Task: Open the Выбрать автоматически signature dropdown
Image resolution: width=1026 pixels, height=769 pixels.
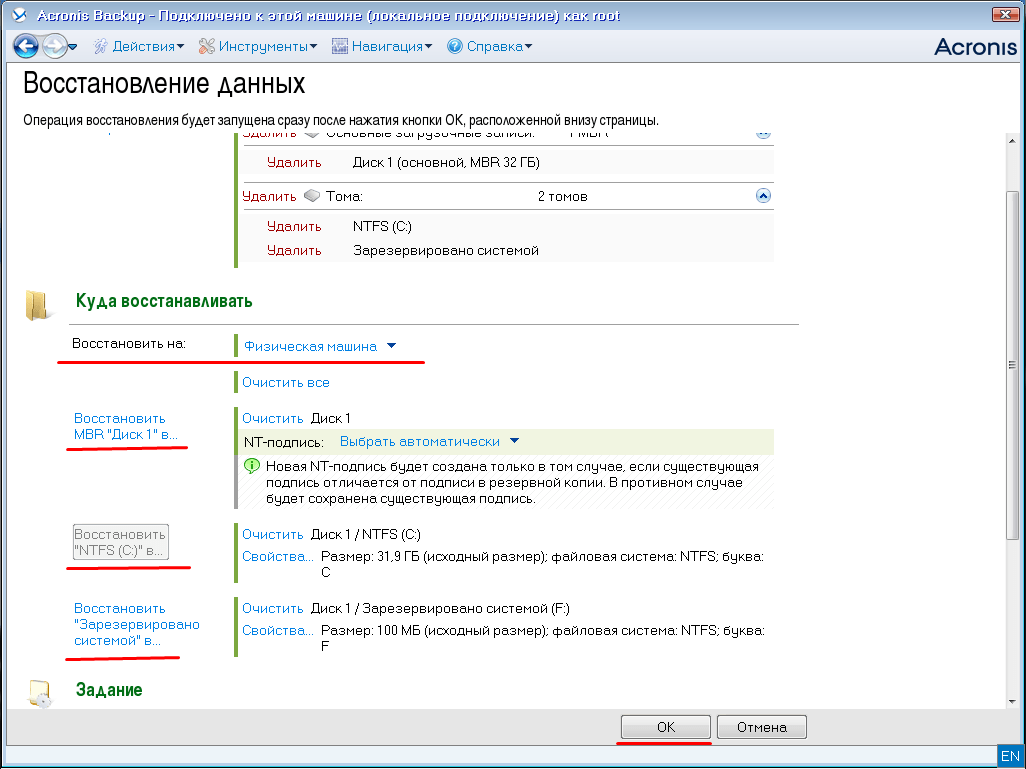Action: point(430,441)
